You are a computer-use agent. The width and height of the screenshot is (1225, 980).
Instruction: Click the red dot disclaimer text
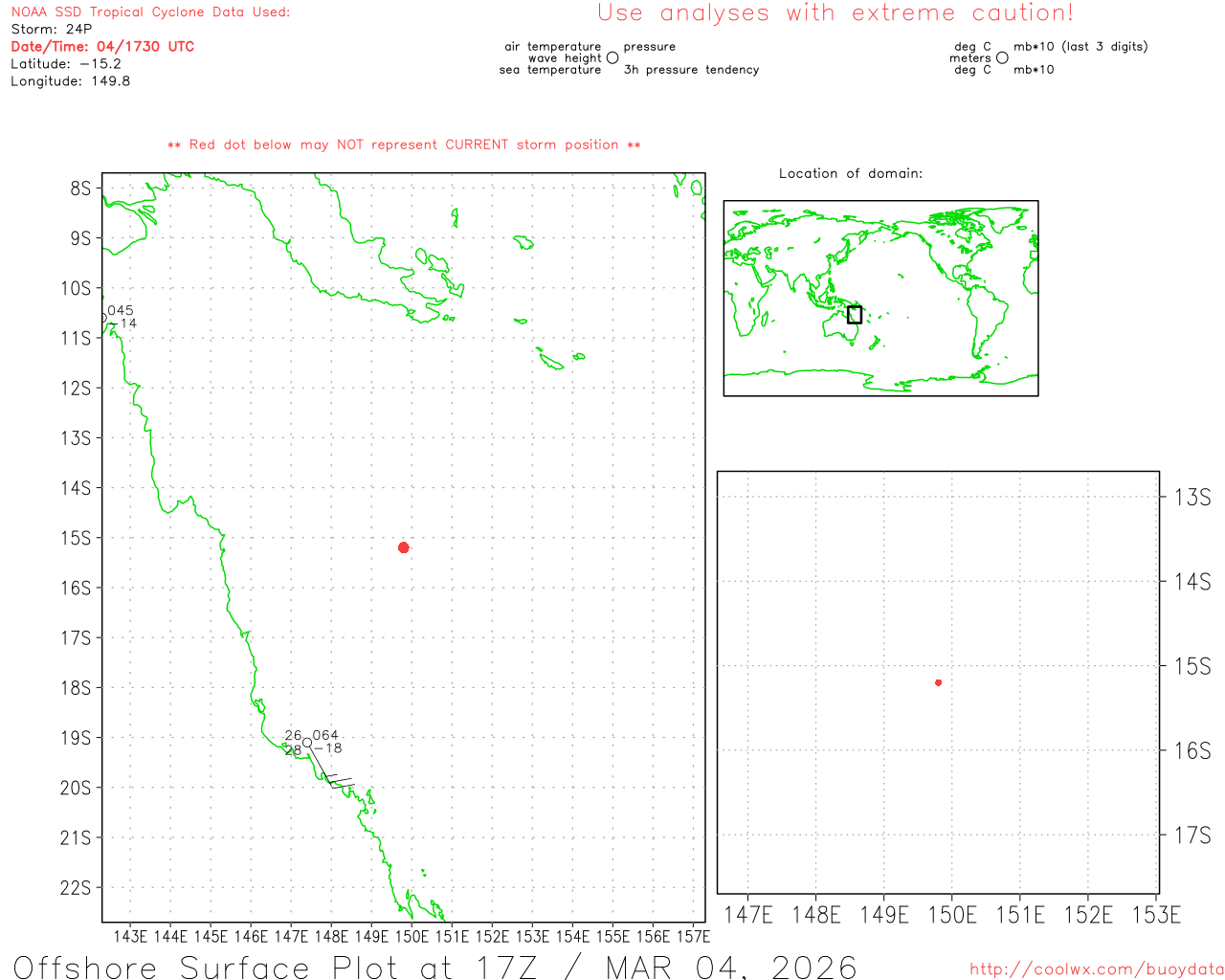point(404,145)
